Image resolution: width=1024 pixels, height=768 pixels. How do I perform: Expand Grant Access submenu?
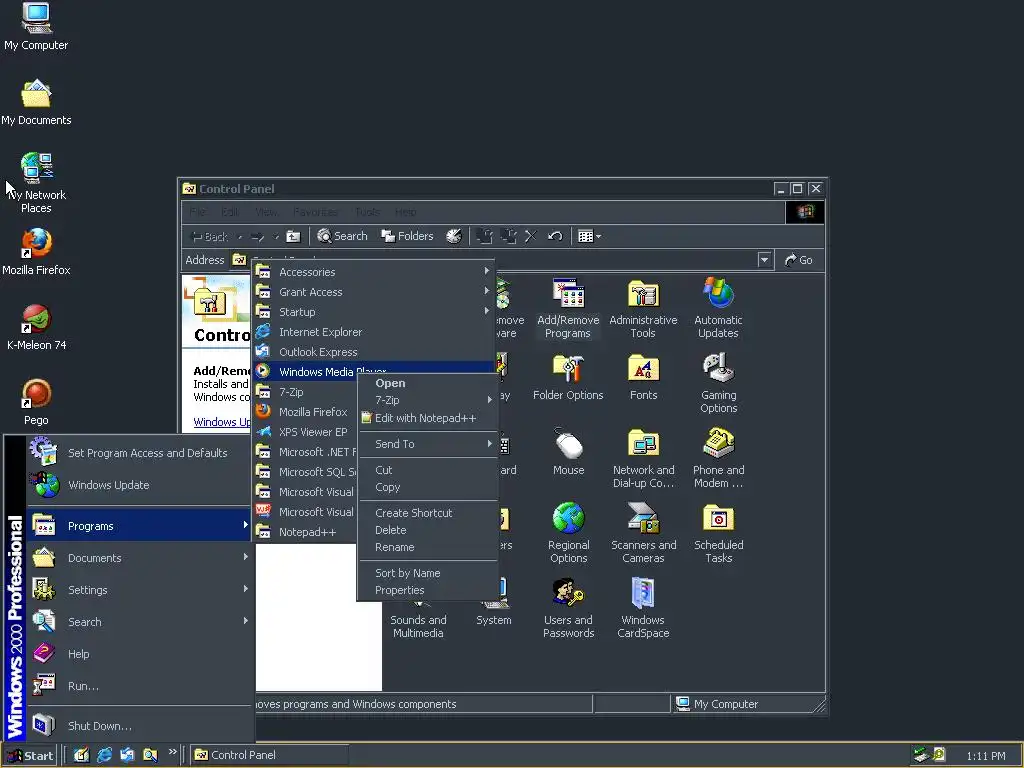click(x=374, y=292)
